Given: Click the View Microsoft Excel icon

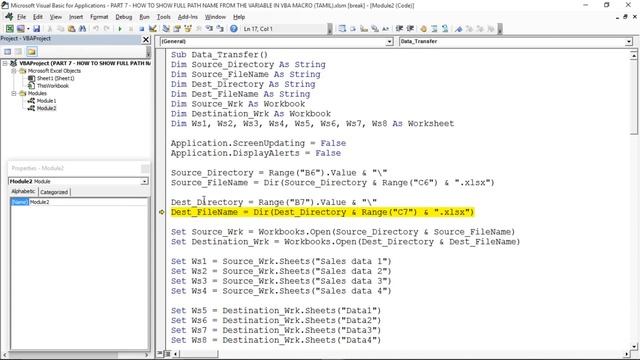Looking at the screenshot, I should click(x=9, y=29).
